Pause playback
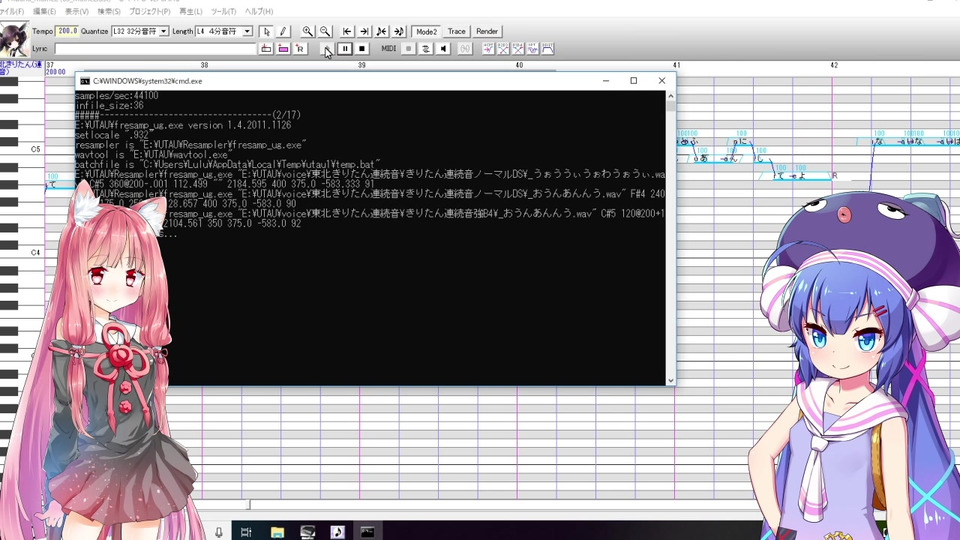Screen dimensions: 960x540 pos(345,48)
